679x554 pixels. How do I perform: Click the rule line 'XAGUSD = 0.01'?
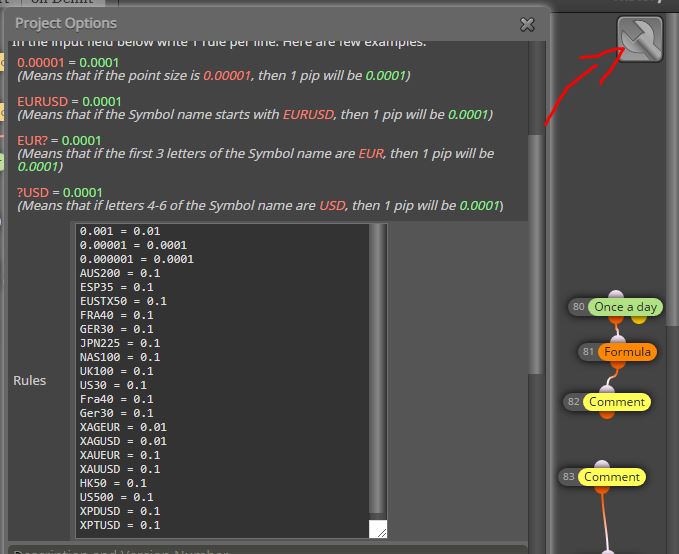[x=123, y=441]
